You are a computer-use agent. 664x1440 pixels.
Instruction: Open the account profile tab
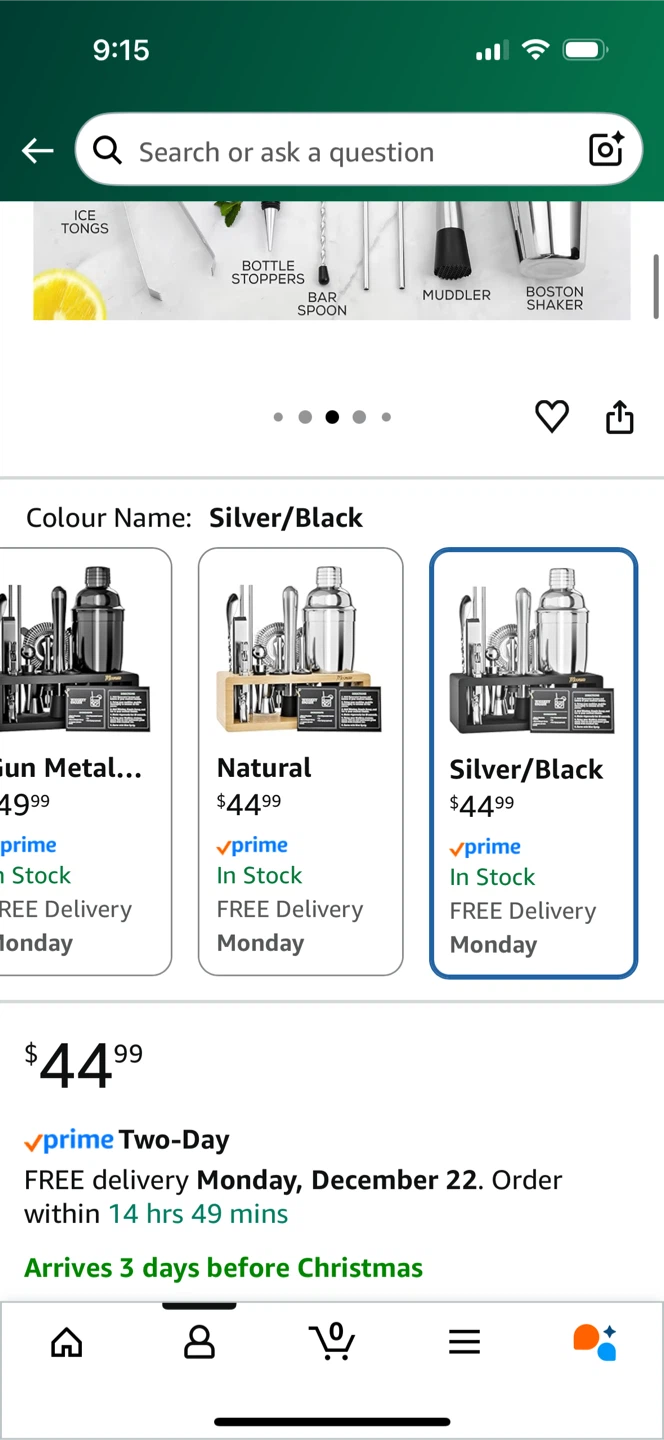[199, 1341]
